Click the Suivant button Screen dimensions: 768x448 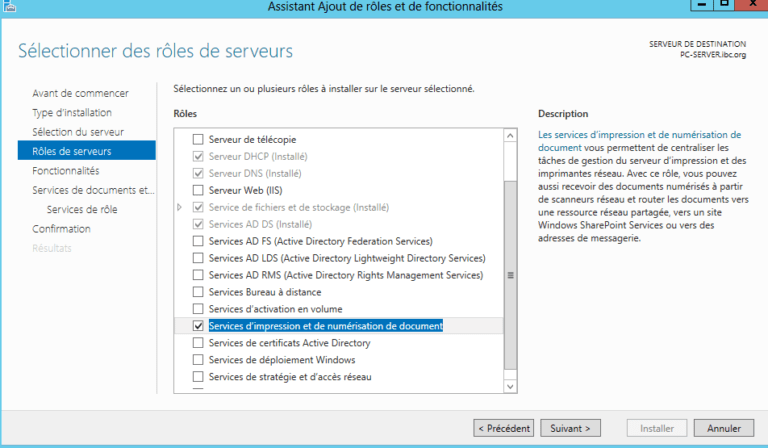572,428
